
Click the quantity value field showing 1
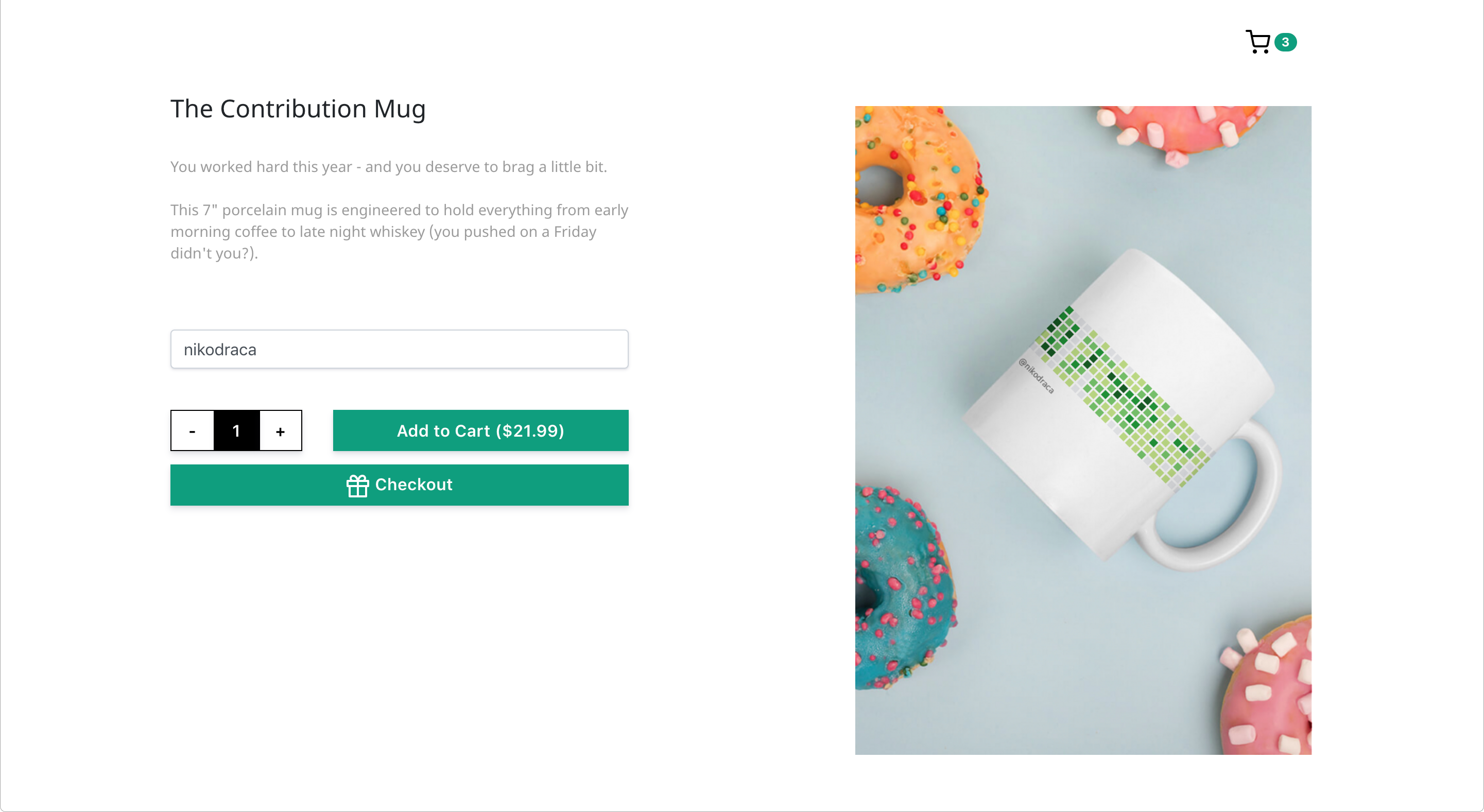pyautogui.click(x=236, y=431)
